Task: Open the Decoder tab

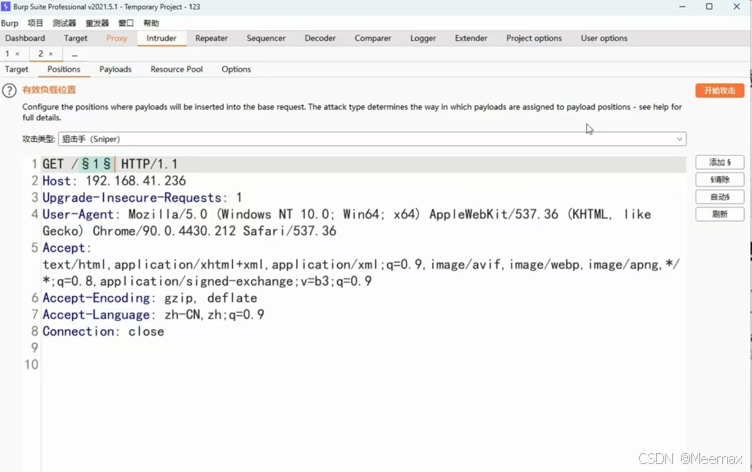Action: (320, 38)
